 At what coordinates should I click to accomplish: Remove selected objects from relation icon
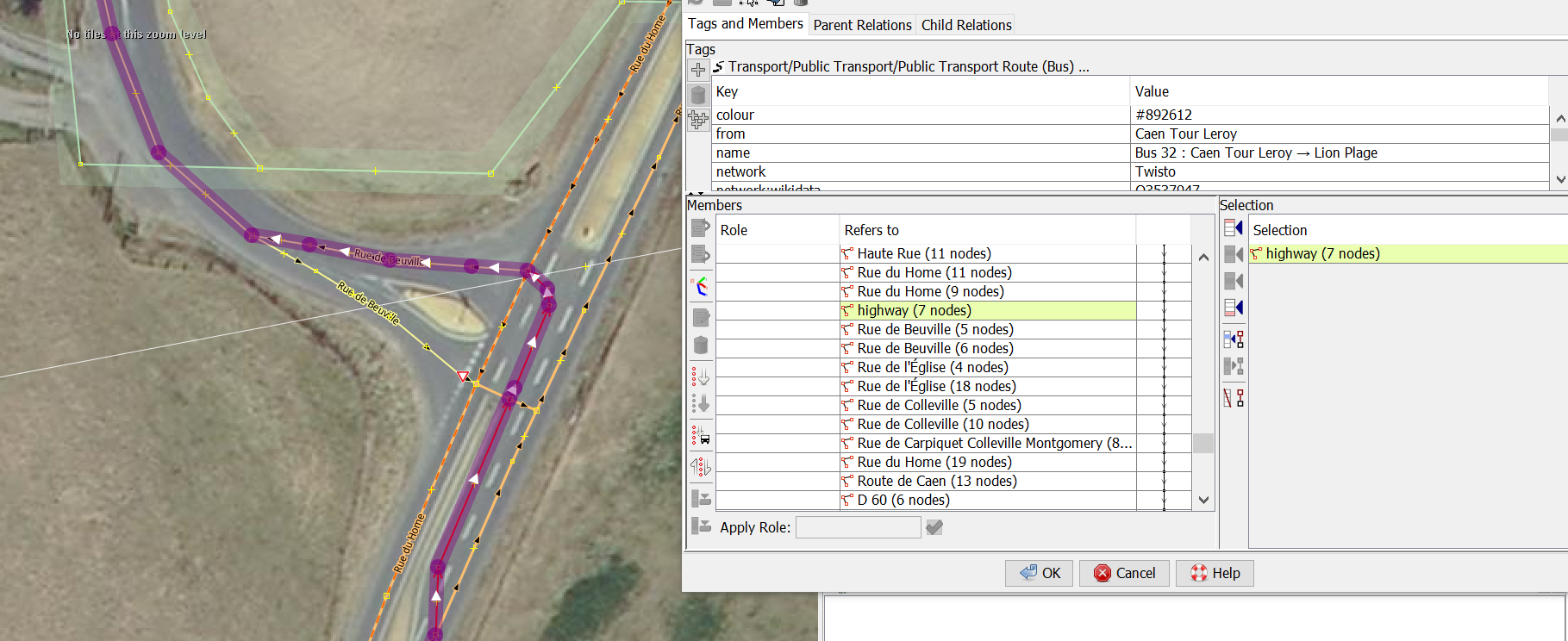click(x=1234, y=398)
